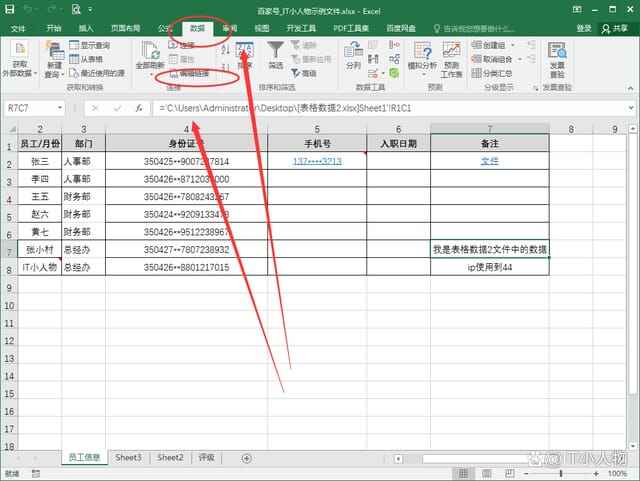Select the Sheet3 worksheet tab
Screen dimensions: 640x481
pos(128,458)
